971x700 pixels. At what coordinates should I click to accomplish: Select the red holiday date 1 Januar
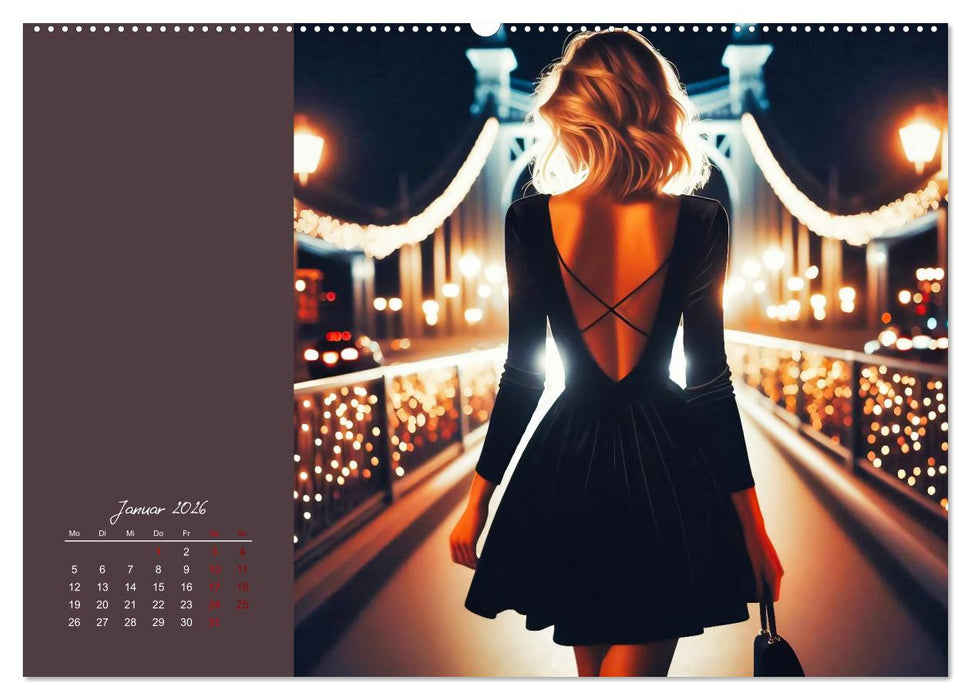point(158,552)
